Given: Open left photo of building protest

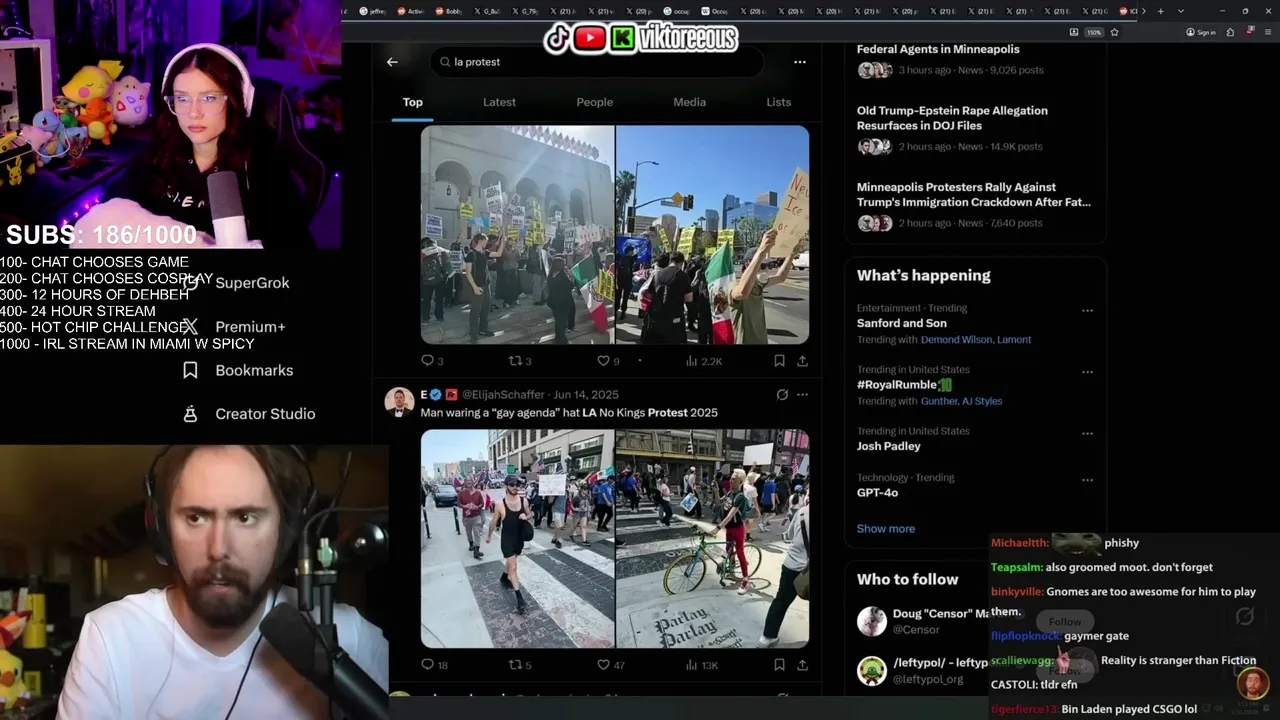Looking at the screenshot, I should coord(517,235).
